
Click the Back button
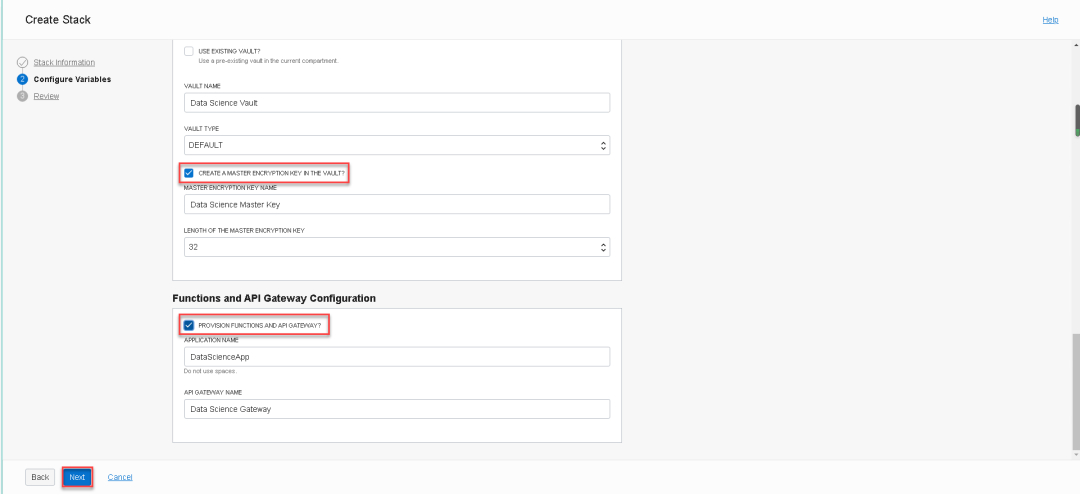tap(40, 477)
